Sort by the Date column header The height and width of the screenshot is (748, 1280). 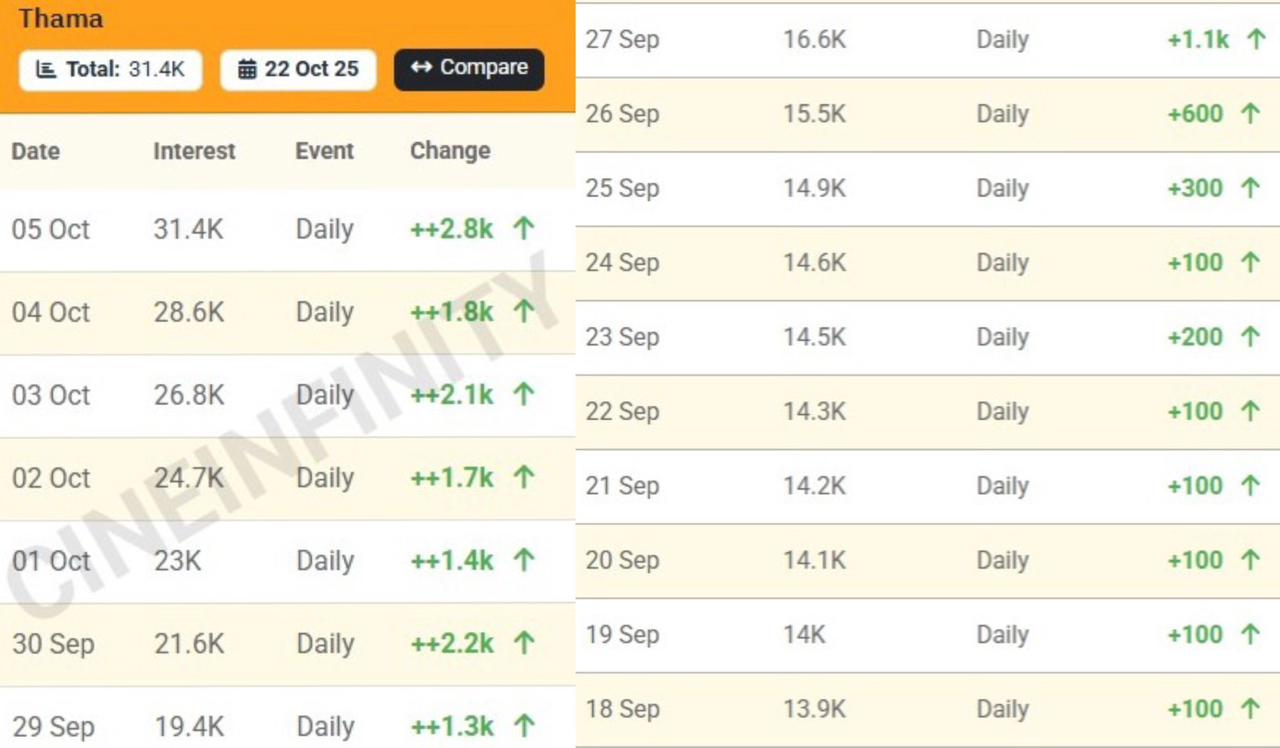click(x=36, y=151)
